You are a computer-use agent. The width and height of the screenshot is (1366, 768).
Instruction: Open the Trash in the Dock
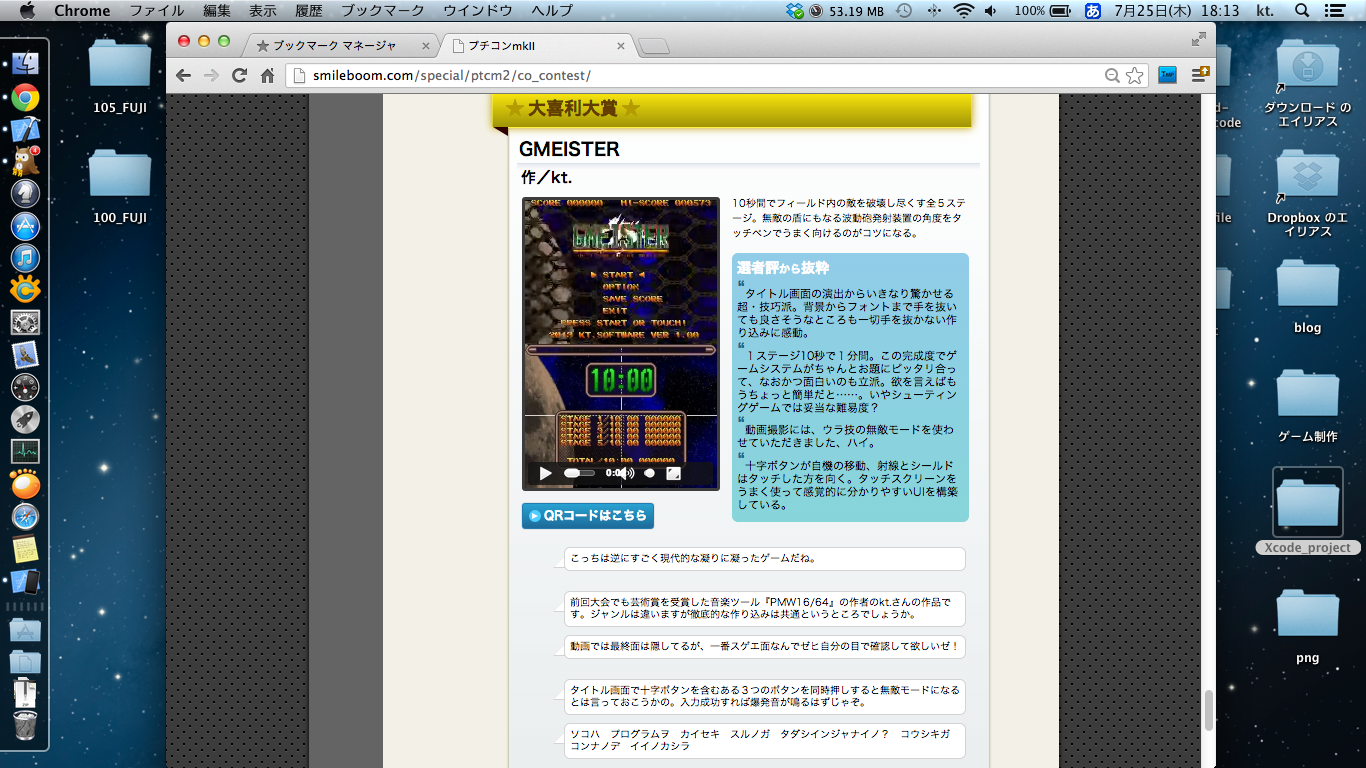tap(25, 725)
